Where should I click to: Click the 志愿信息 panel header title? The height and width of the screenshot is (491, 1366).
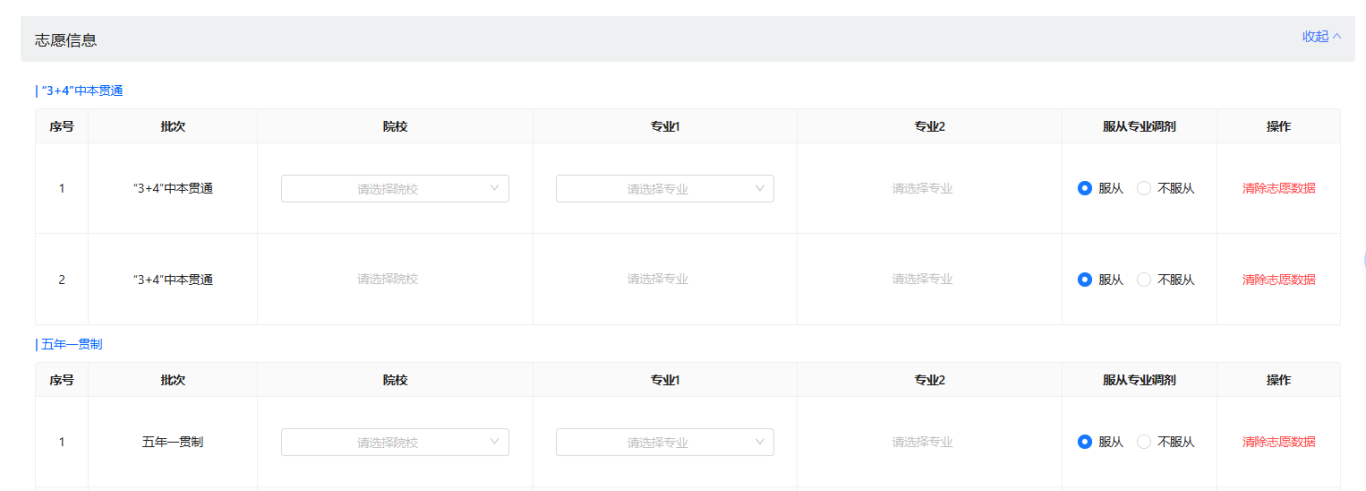66,40
